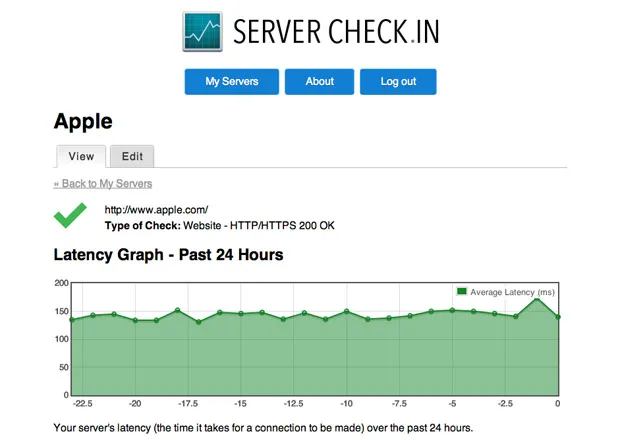Click the green checkmark status icon
The height and width of the screenshot is (440, 620).
[70, 215]
